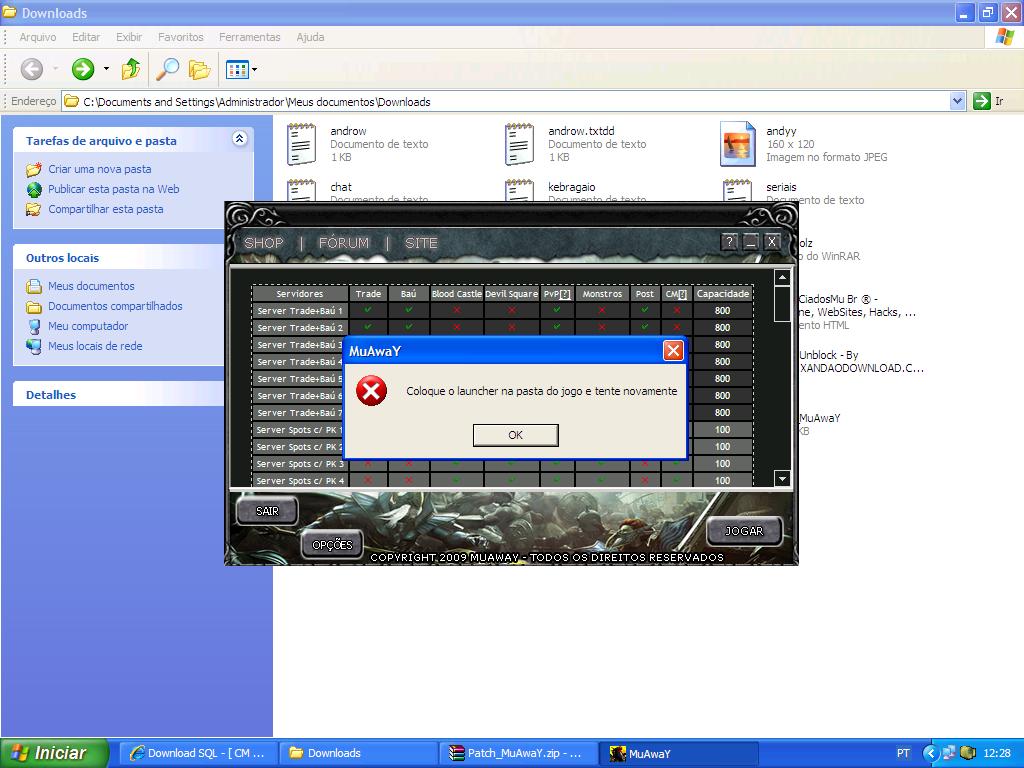Image resolution: width=1024 pixels, height=768 pixels.
Task: Click Criar uma nova pasta link
Action: coord(100,169)
